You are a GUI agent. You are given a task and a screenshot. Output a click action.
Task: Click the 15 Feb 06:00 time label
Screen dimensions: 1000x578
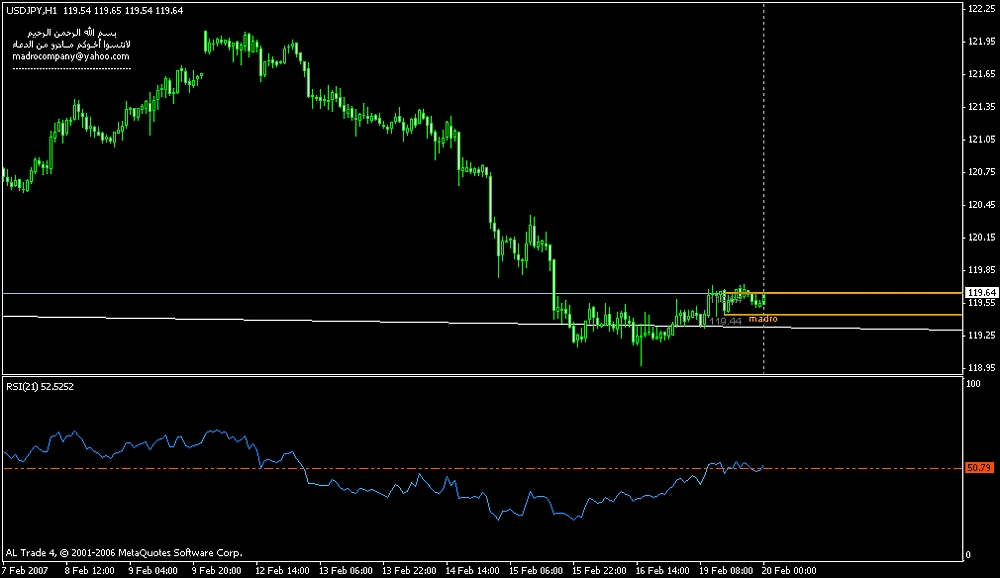click(536, 570)
